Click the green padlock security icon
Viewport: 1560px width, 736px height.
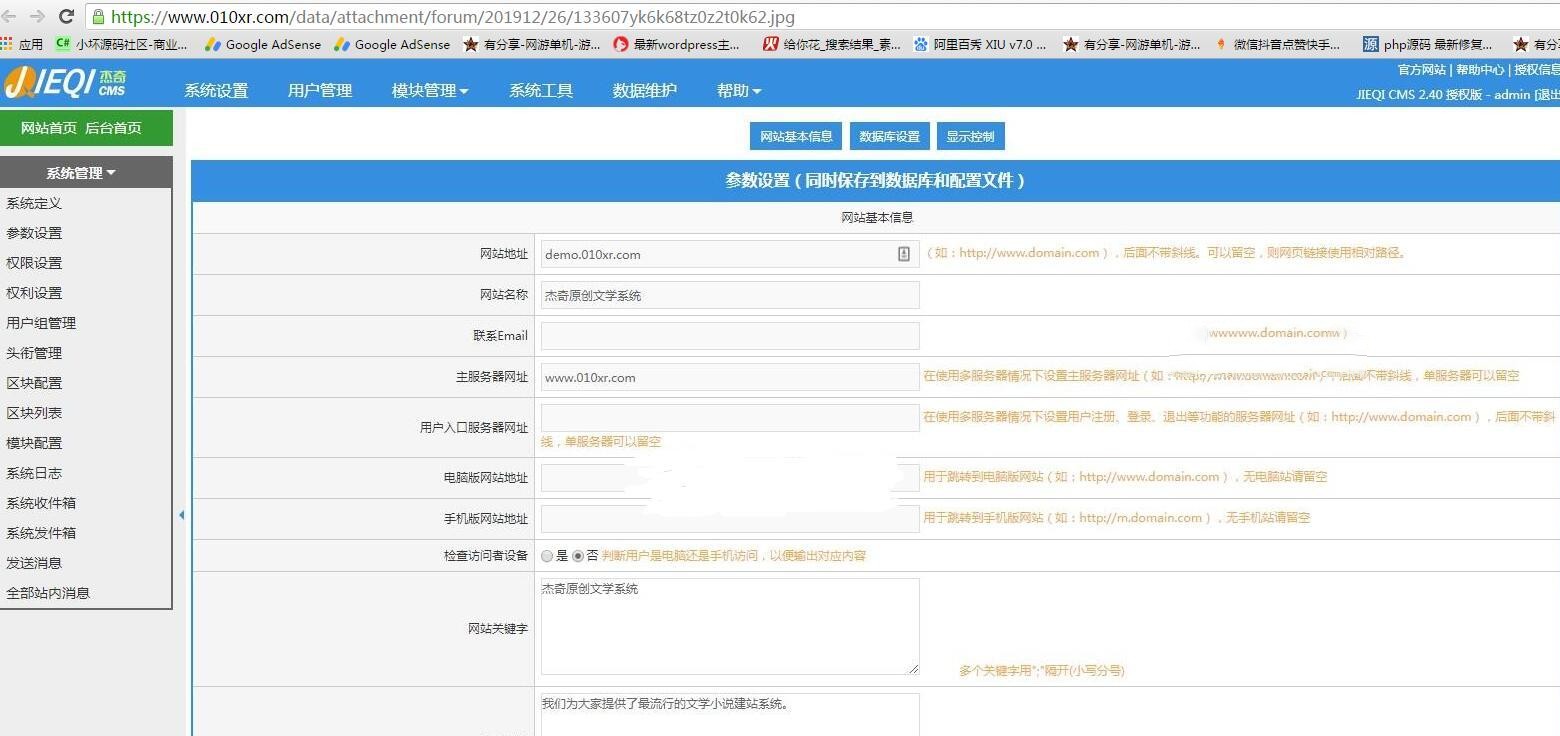98,17
